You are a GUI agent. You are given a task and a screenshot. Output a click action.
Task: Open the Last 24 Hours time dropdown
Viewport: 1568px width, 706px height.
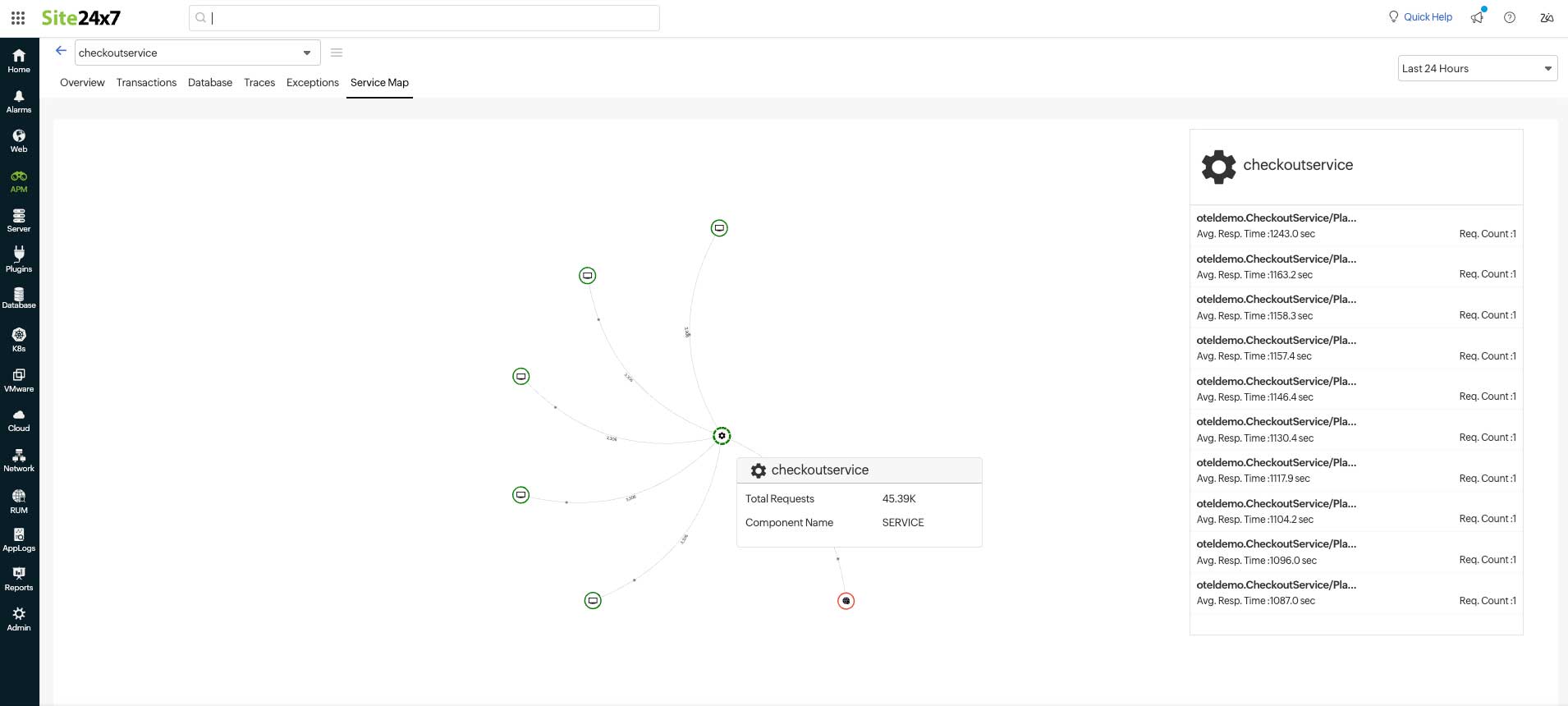[1477, 68]
